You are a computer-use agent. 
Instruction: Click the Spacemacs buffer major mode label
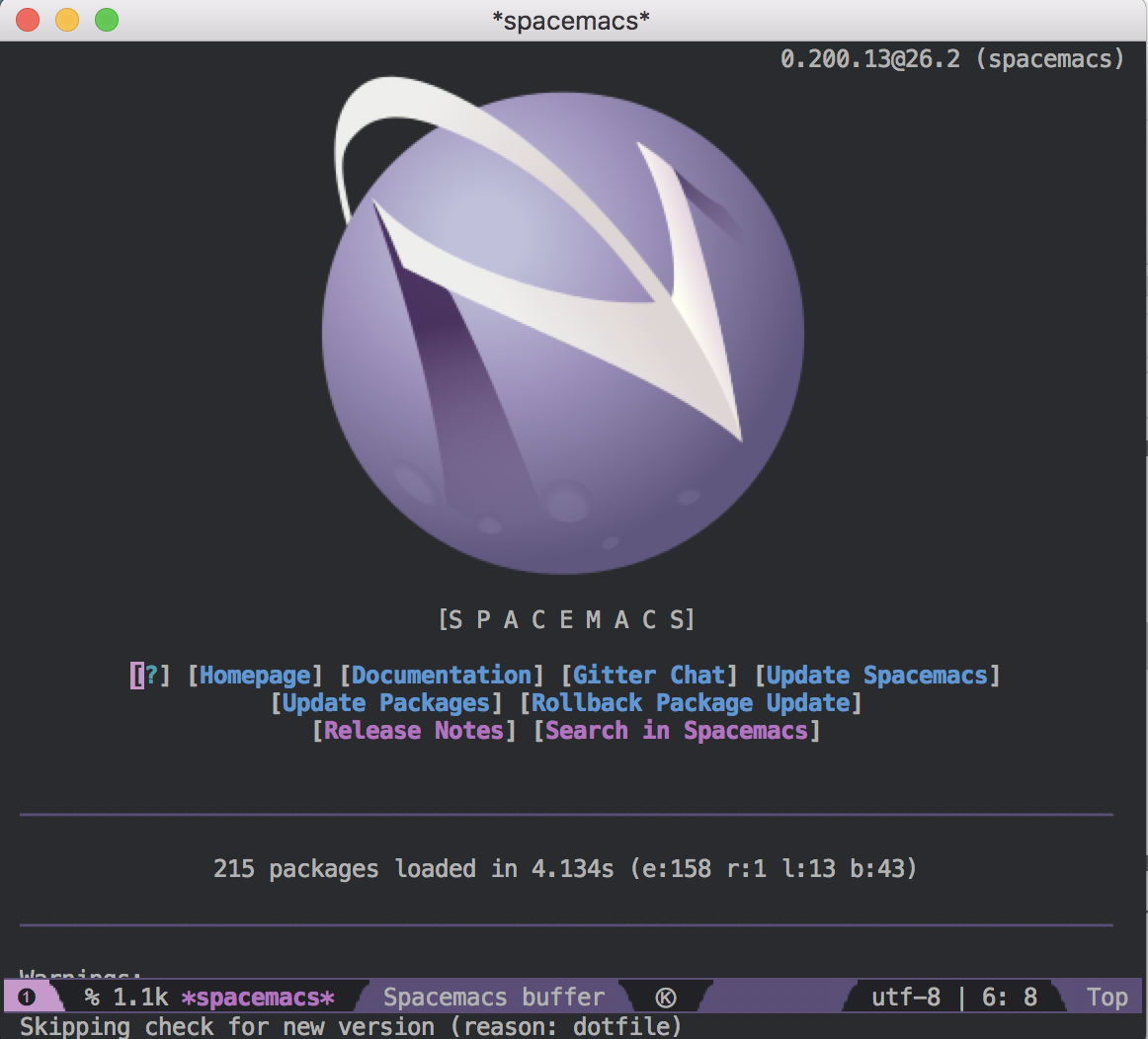tap(494, 998)
